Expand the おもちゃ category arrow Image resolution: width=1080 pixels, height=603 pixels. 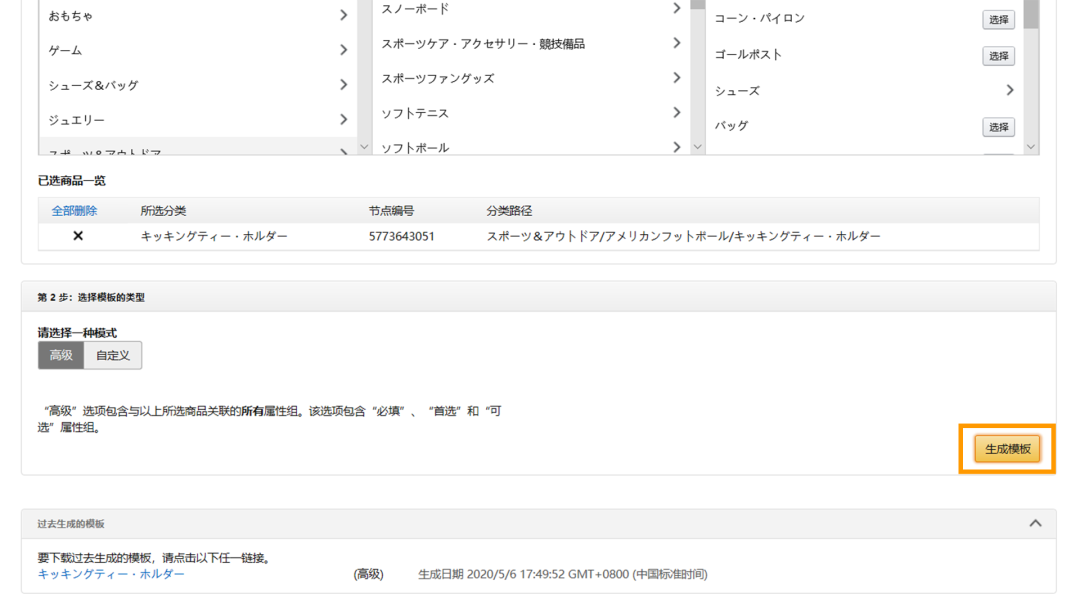[343, 15]
